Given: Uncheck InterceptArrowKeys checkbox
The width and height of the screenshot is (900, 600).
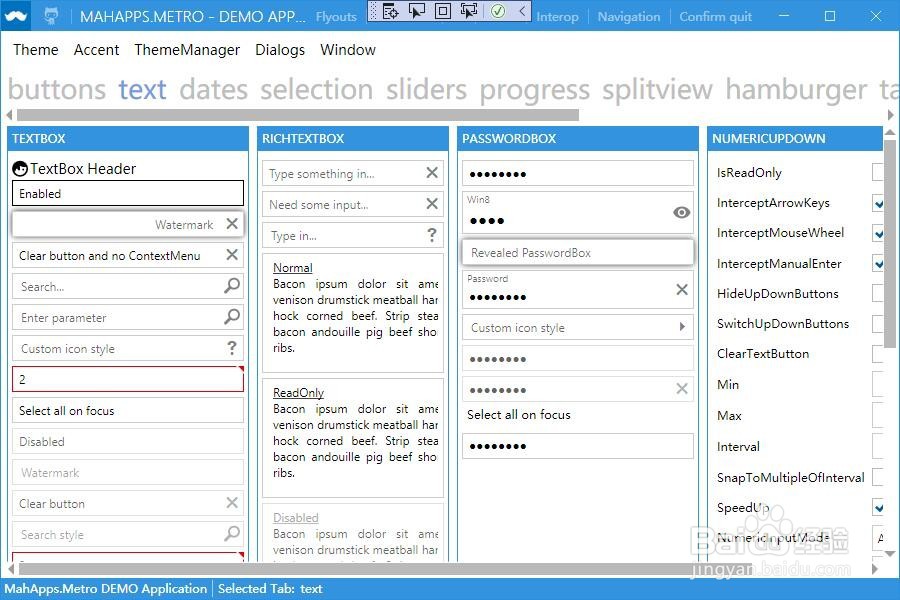Looking at the screenshot, I should point(878,203).
